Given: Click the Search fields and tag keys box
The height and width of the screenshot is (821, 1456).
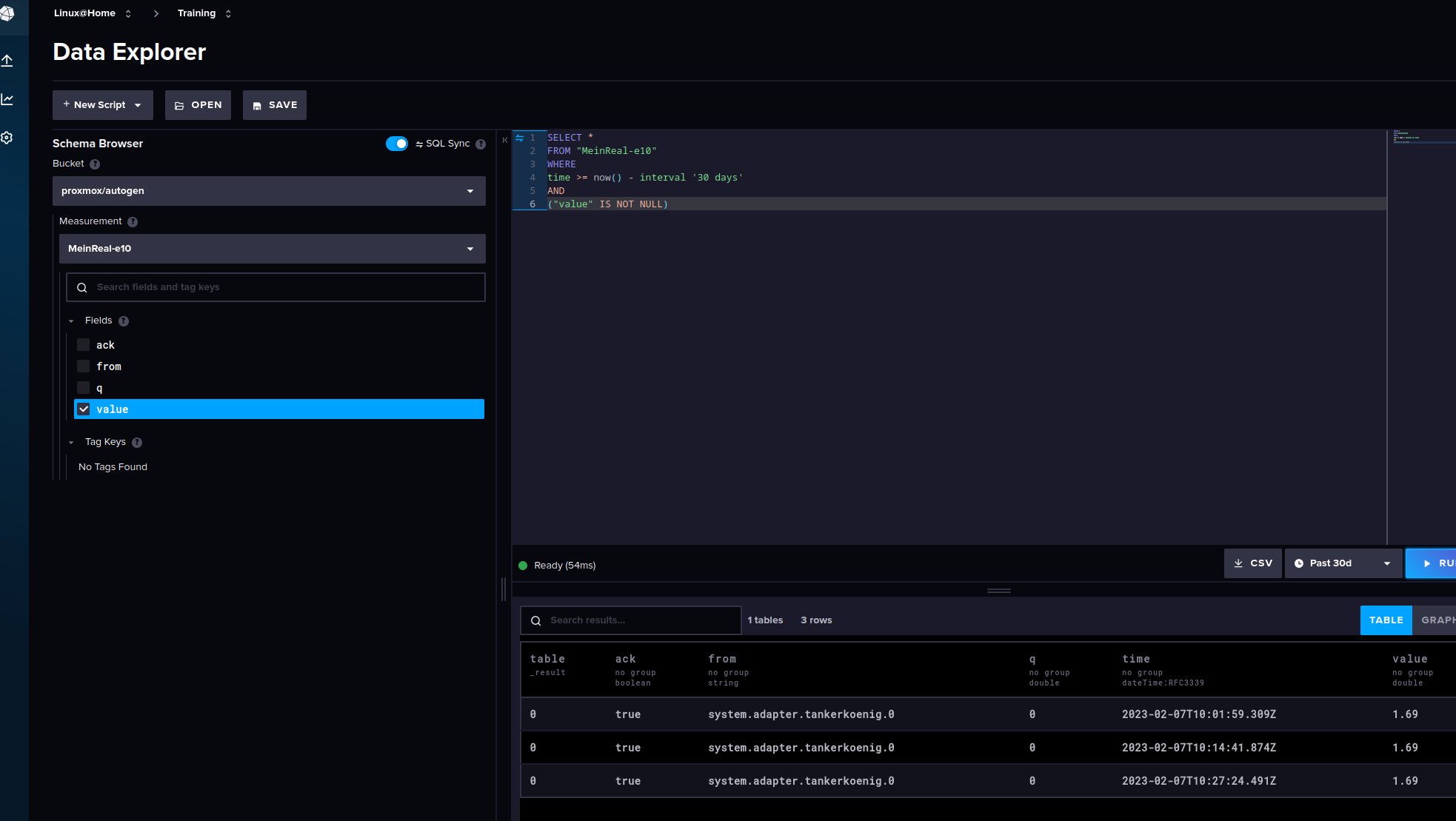Looking at the screenshot, I should (275, 287).
